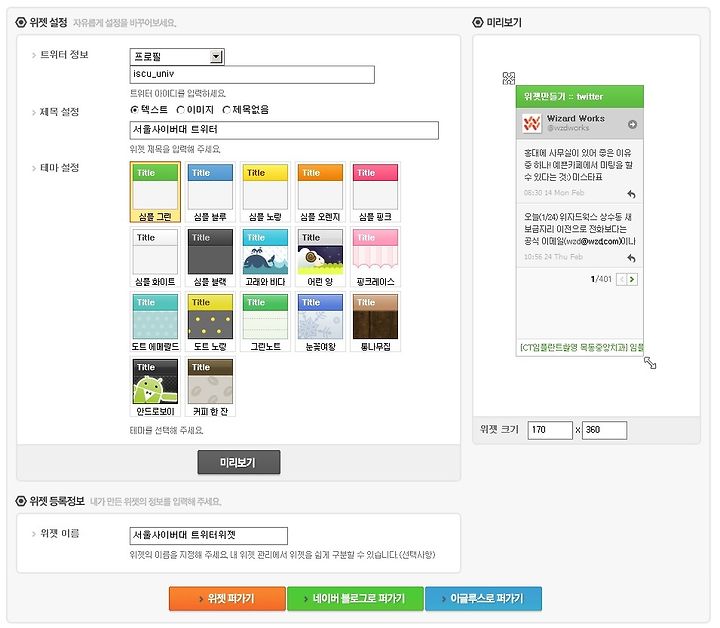The width and height of the screenshot is (720, 628).
Task: Choose the 심플 블루 theme
Action: tap(210, 192)
